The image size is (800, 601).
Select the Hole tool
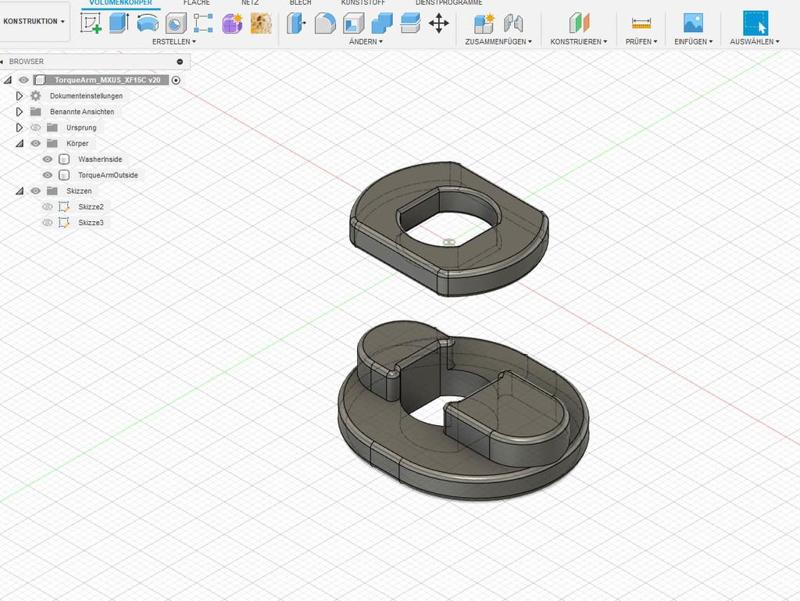click(x=176, y=23)
